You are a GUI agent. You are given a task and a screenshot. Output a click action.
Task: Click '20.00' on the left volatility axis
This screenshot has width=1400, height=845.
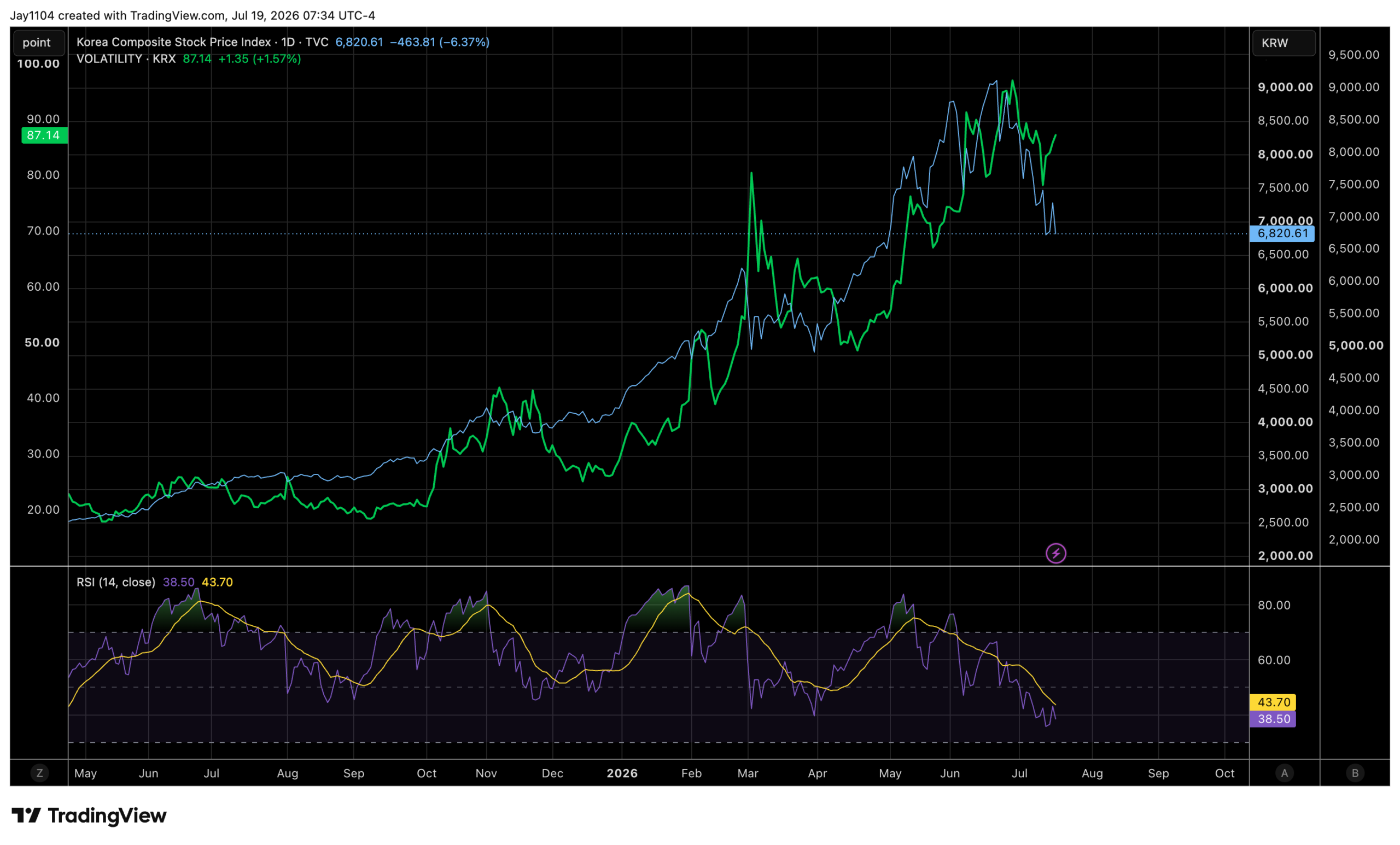click(x=43, y=509)
